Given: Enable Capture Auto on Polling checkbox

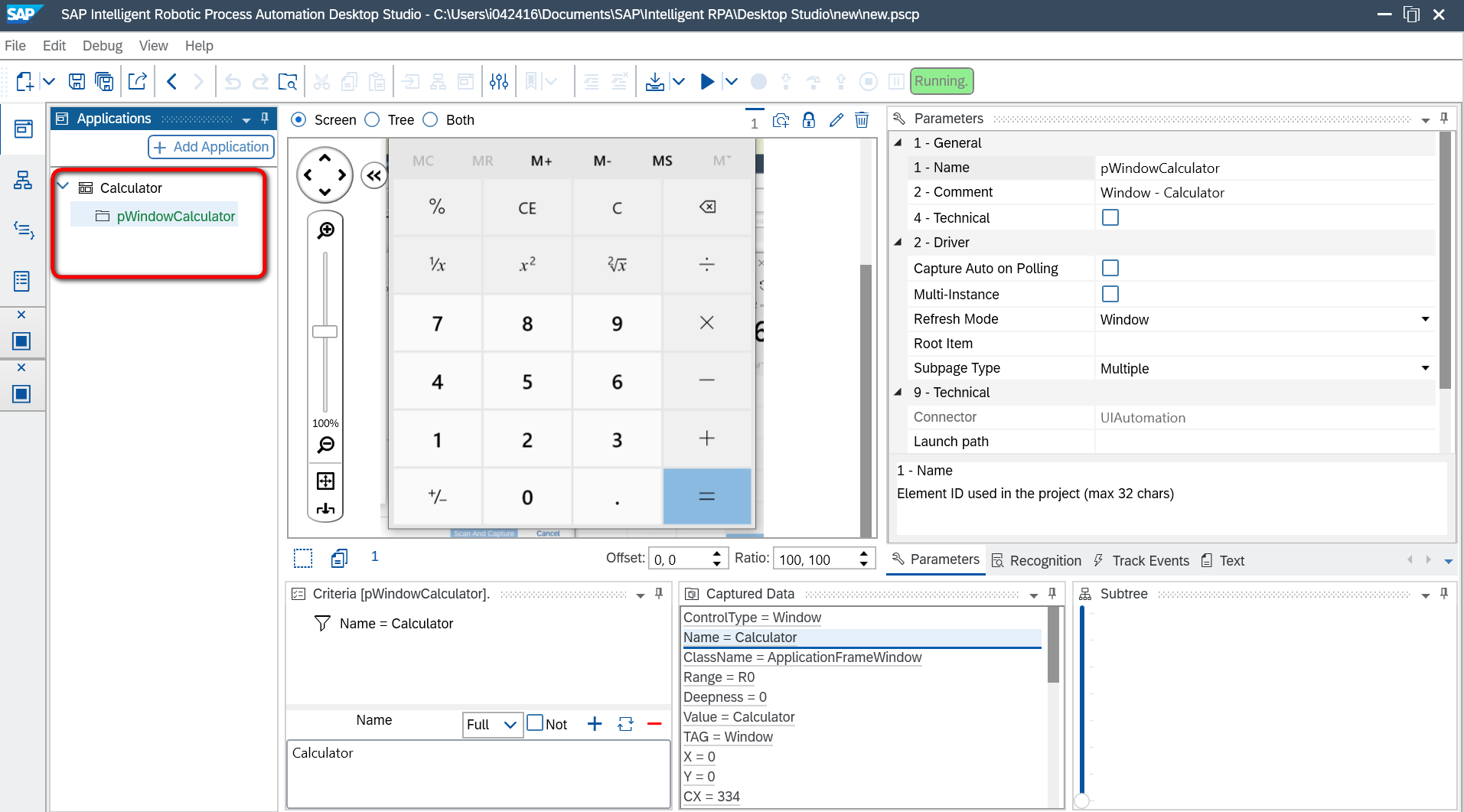Looking at the screenshot, I should click(x=1110, y=268).
